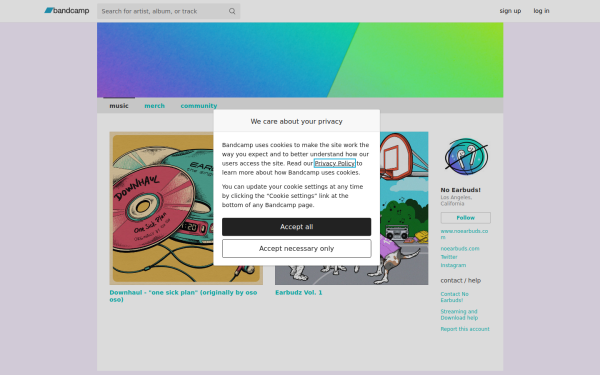Click the We care about your privacy heading
The height and width of the screenshot is (375, 600).
[297, 121]
